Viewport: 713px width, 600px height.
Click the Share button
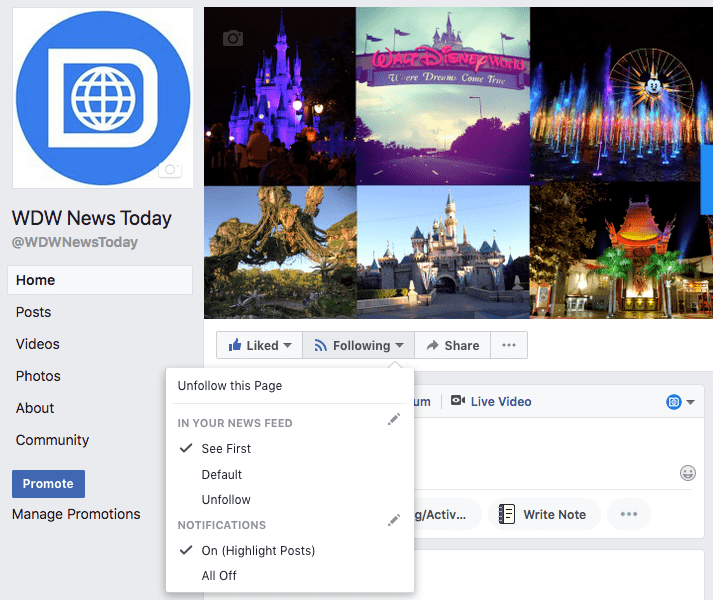click(452, 345)
